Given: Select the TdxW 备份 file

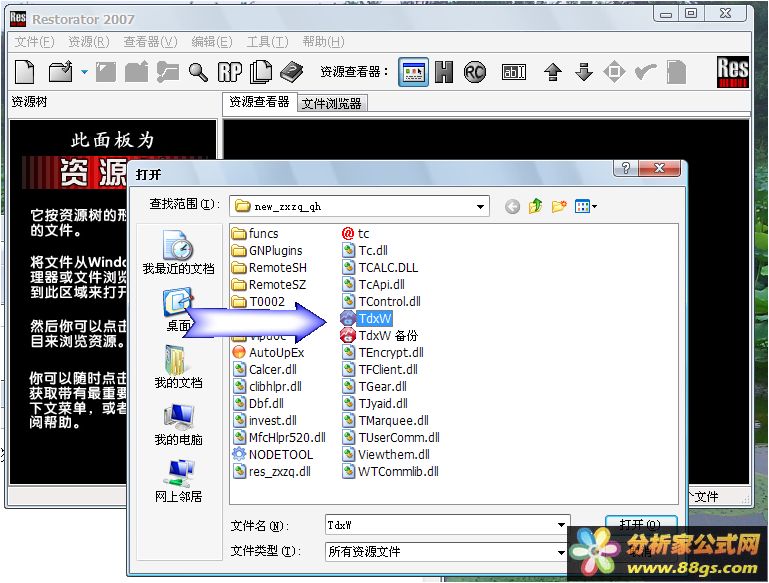Looking at the screenshot, I should coord(379,336).
